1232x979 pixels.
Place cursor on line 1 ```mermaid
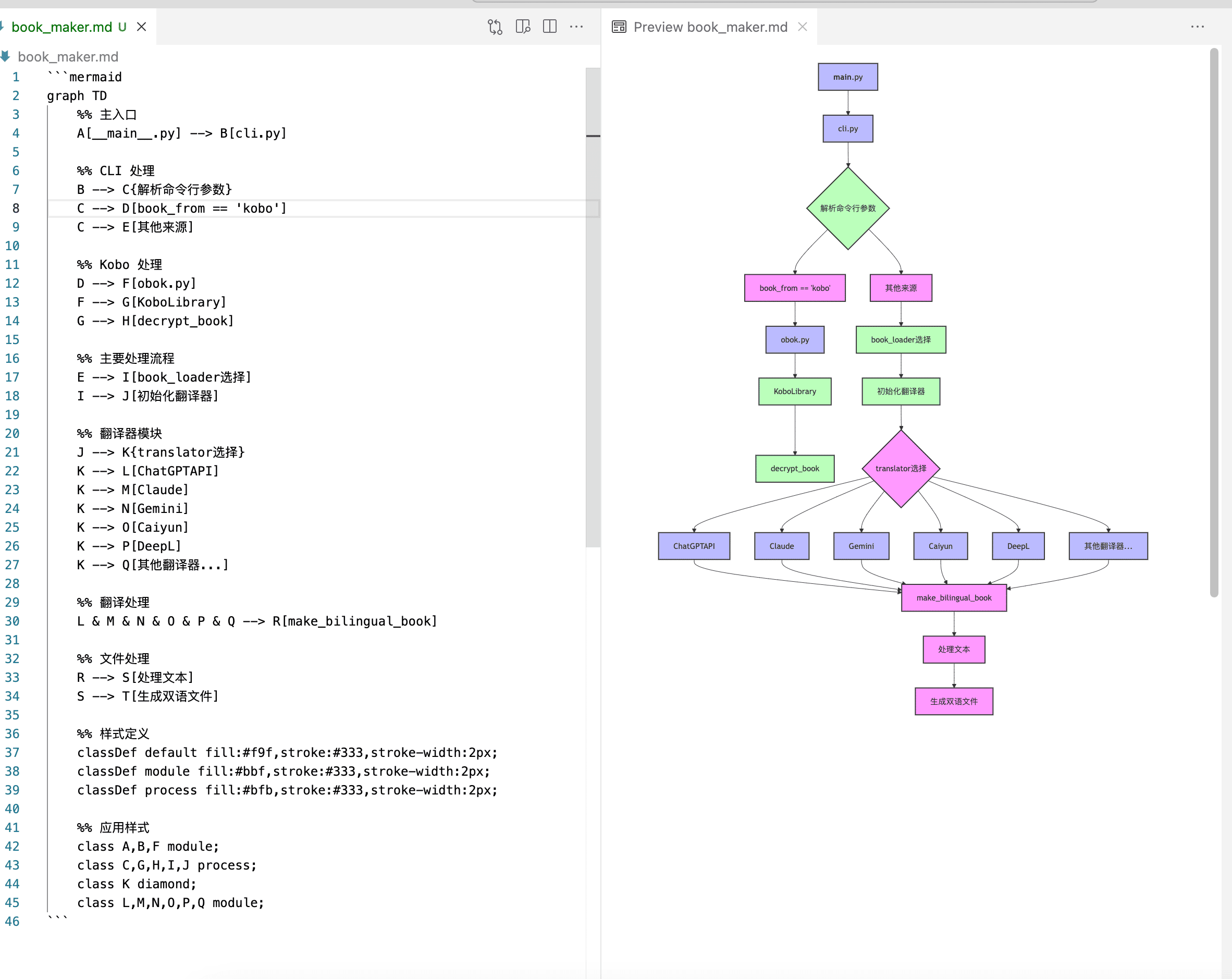tap(84, 77)
